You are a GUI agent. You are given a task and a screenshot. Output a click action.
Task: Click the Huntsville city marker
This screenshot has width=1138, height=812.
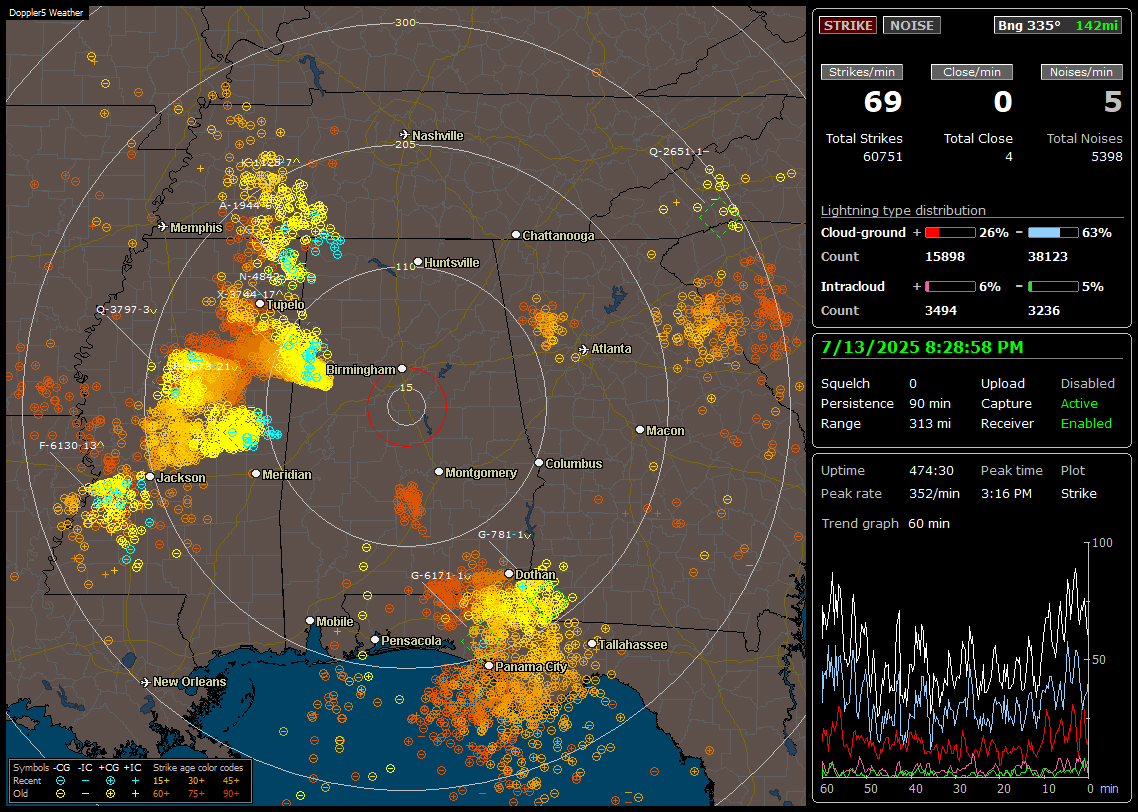click(x=418, y=262)
